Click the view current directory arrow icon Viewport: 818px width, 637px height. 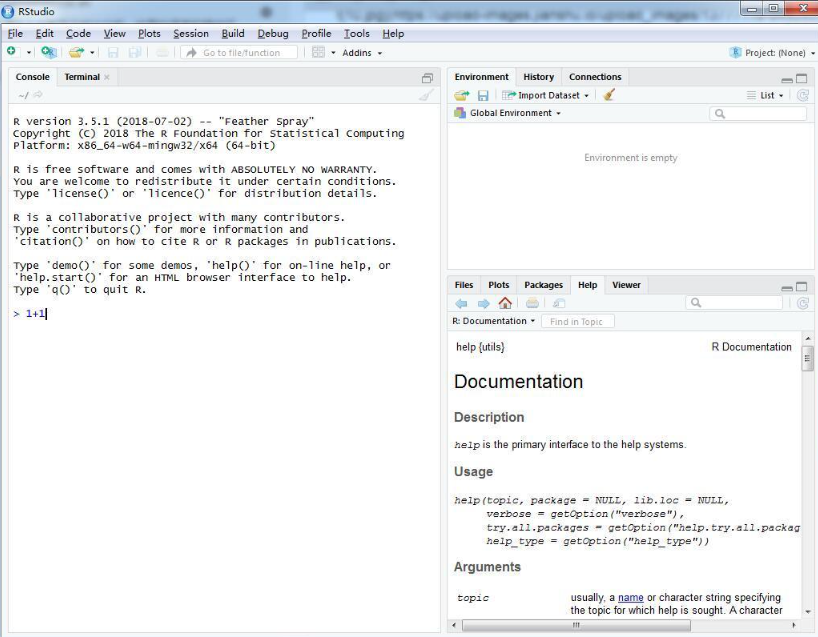38,95
